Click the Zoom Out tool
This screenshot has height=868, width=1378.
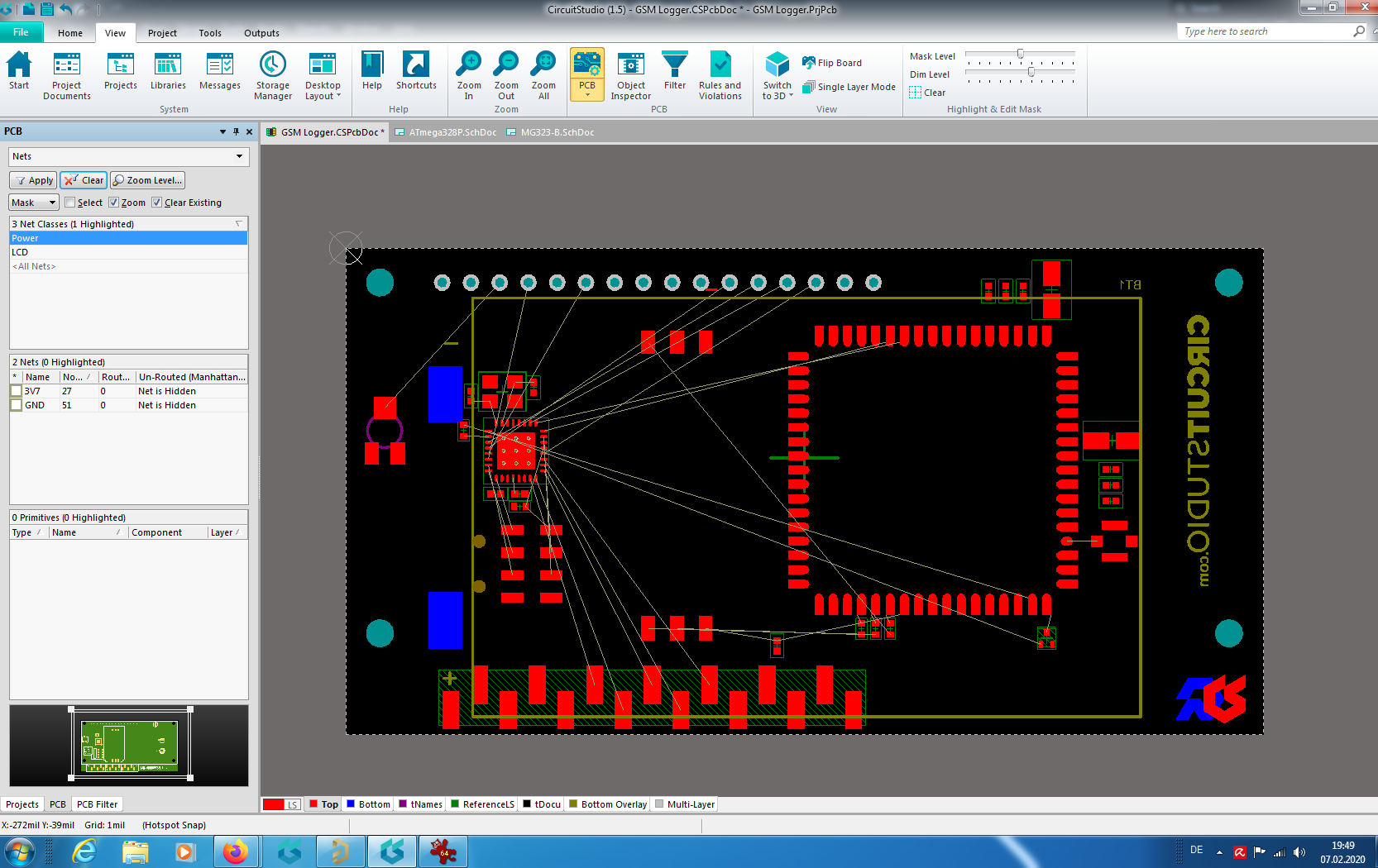(506, 76)
